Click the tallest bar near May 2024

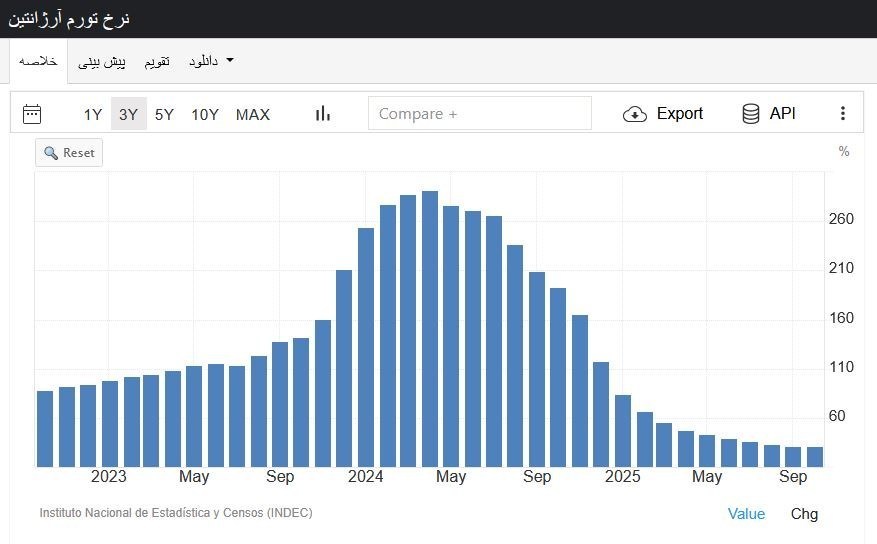tap(430, 330)
